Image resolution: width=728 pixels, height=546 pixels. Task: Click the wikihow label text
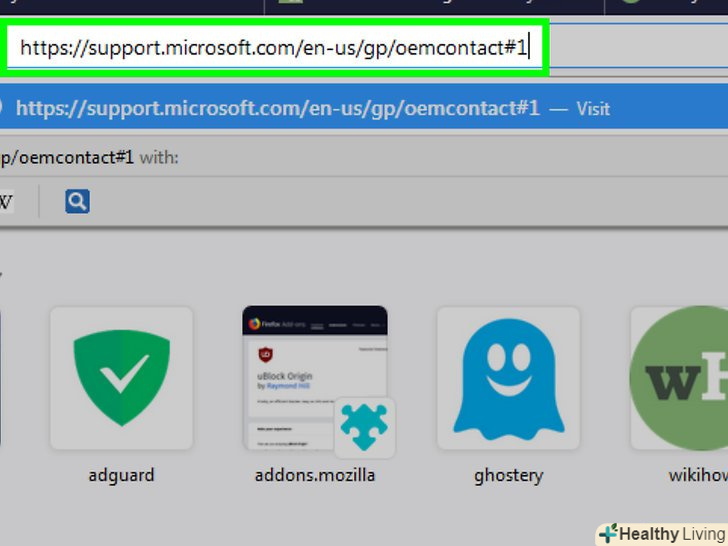(x=698, y=475)
